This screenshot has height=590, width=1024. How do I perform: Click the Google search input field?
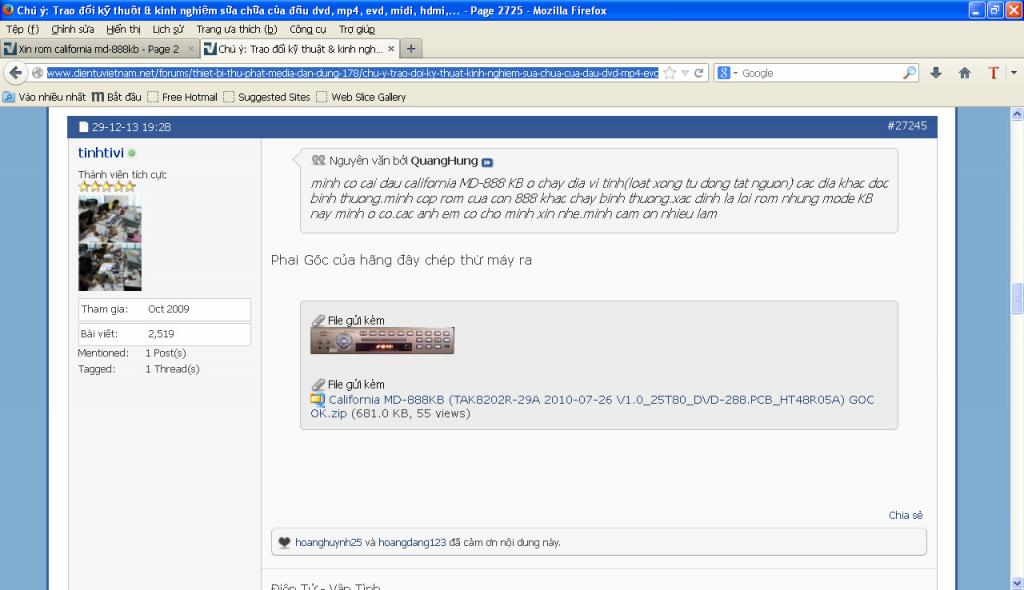[x=820, y=73]
